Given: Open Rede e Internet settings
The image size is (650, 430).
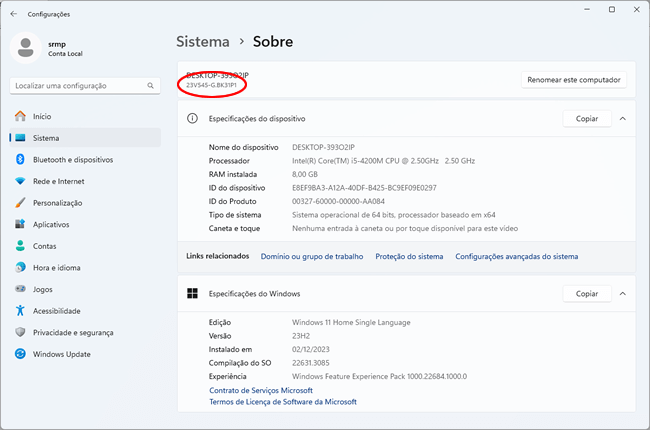Looking at the screenshot, I should click(85, 181).
